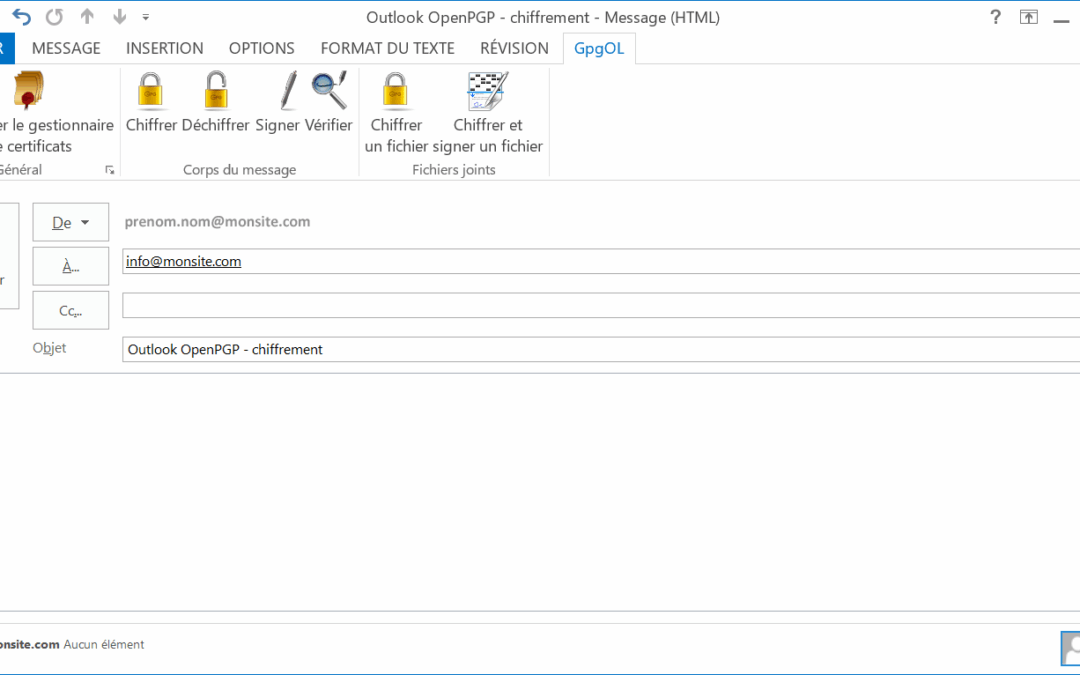Open the RÉVISION tab
Screen dimensions: 1080x675
[515, 48]
